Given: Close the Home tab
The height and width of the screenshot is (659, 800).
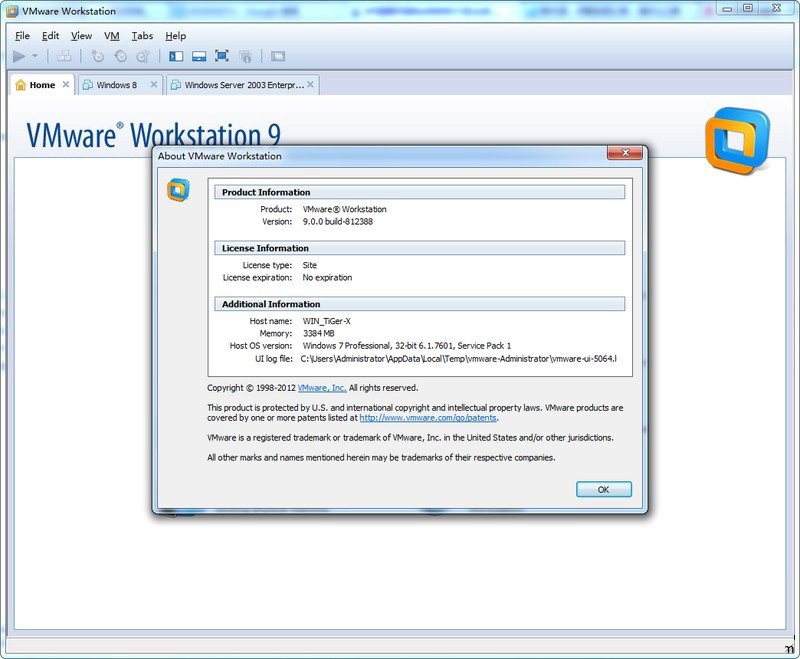Looking at the screenshot, I should click(x=66, y=85).
